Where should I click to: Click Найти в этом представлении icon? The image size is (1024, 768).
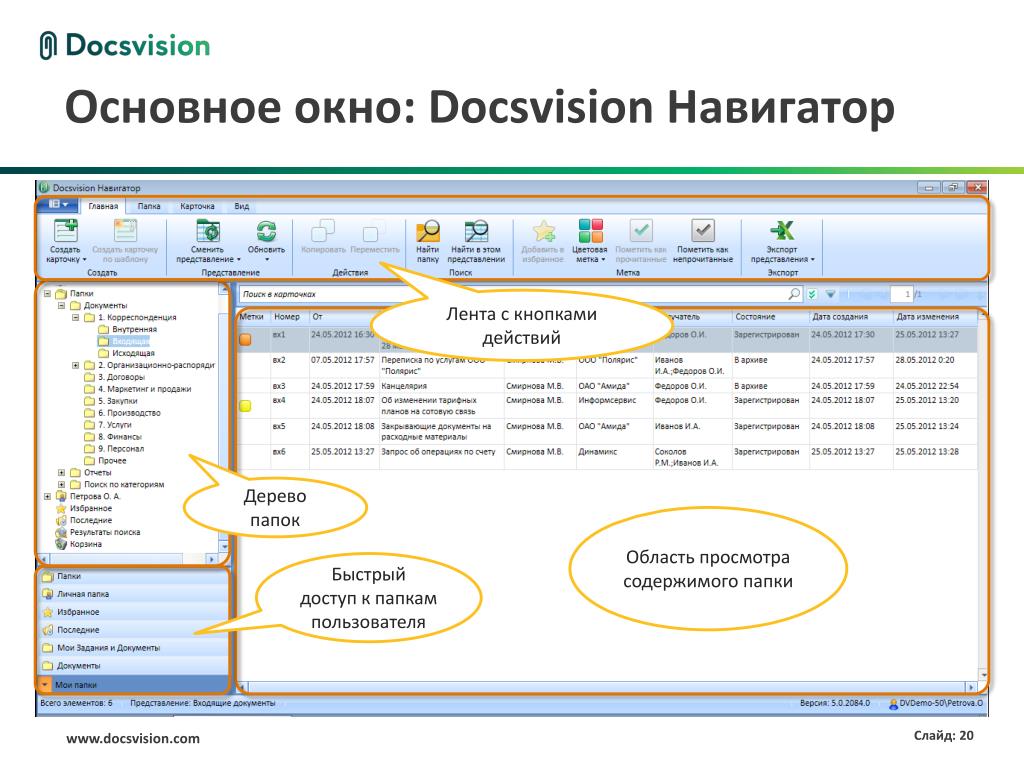click(476, 231)
